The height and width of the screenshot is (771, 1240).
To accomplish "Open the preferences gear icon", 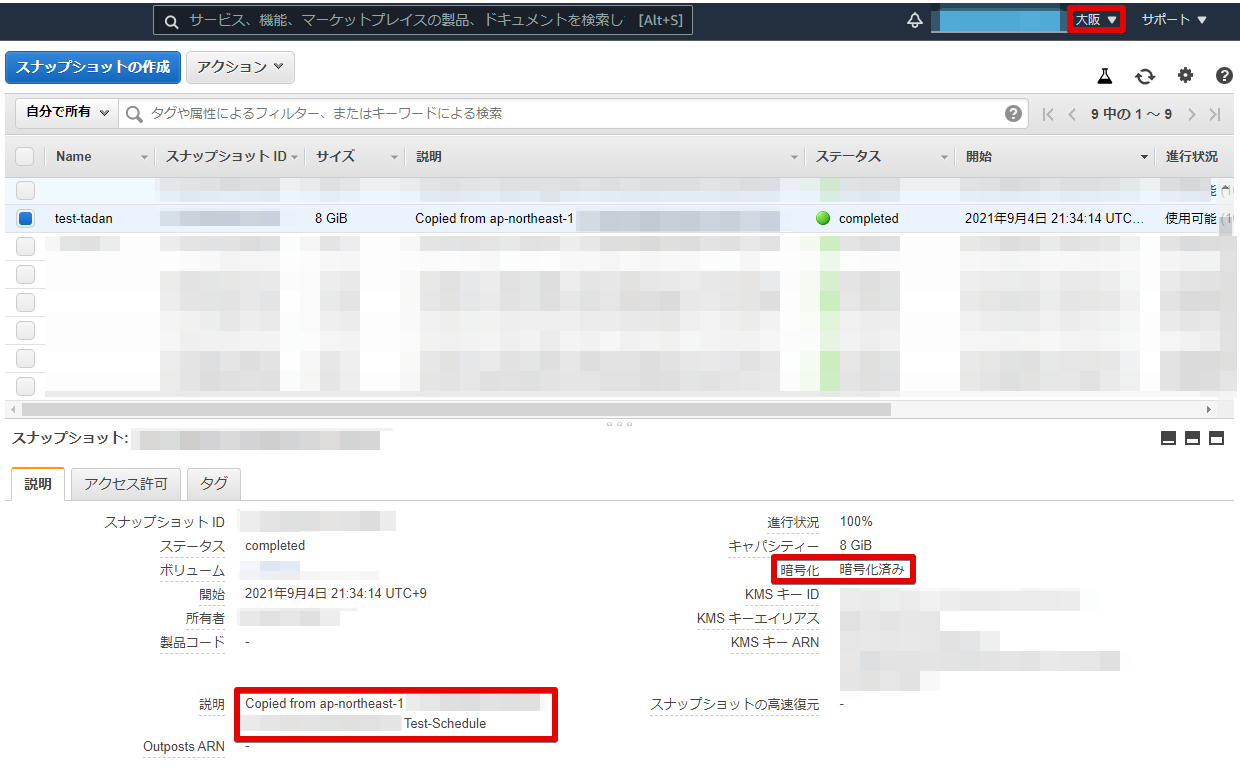I will point(1185,75).
